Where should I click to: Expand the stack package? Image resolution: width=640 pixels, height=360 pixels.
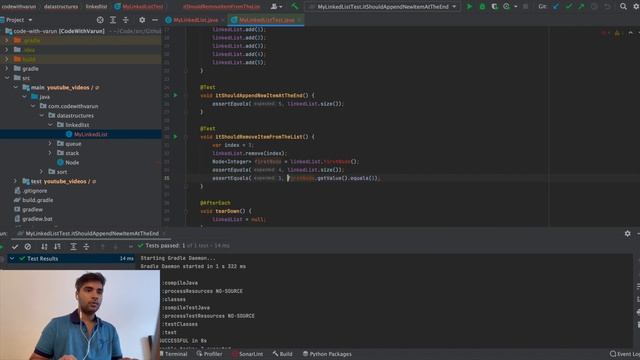click(50, 153)
